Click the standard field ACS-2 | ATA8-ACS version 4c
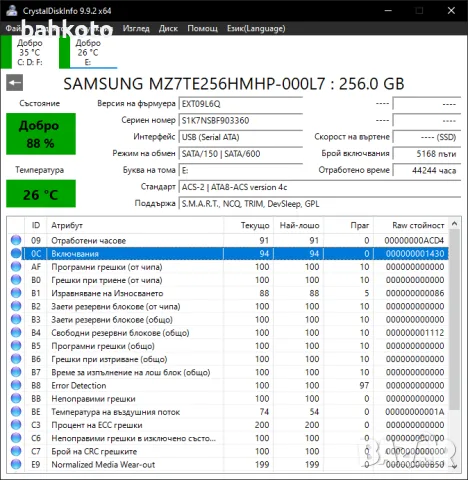Screen dimensions: 468x480 click(x=320, y=187)
